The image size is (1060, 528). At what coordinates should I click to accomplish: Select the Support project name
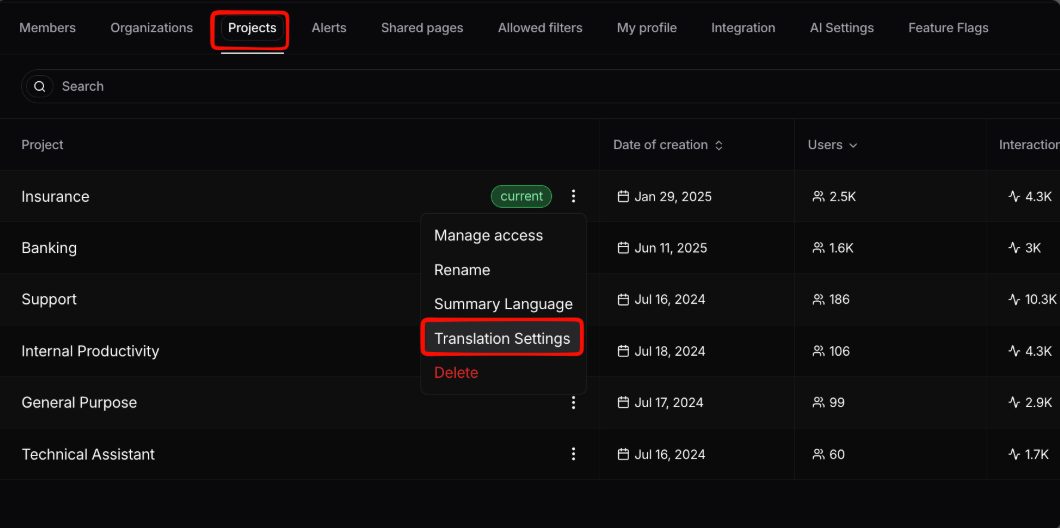pos(49,299)
